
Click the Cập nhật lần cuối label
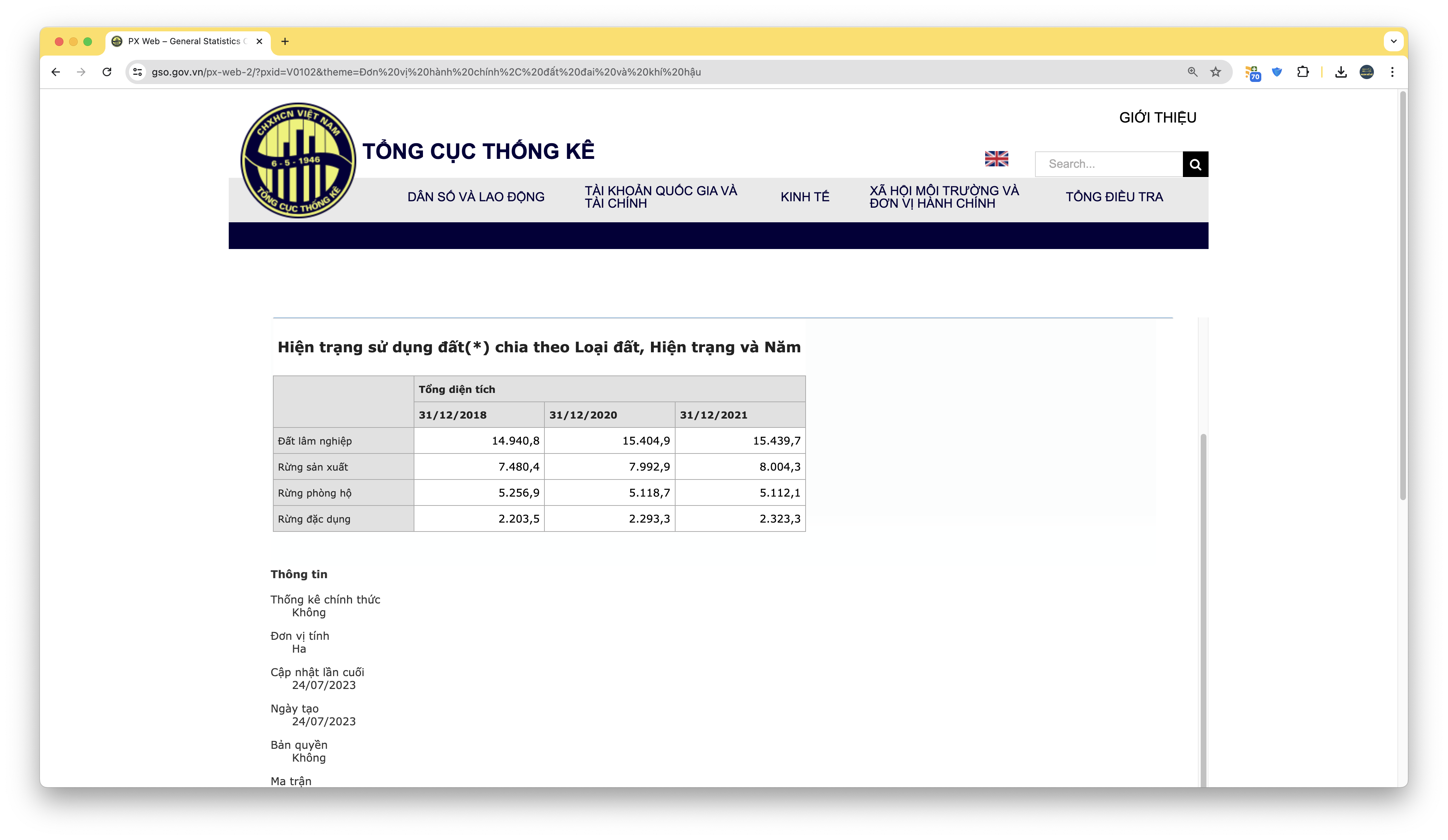tap(317, 672)
